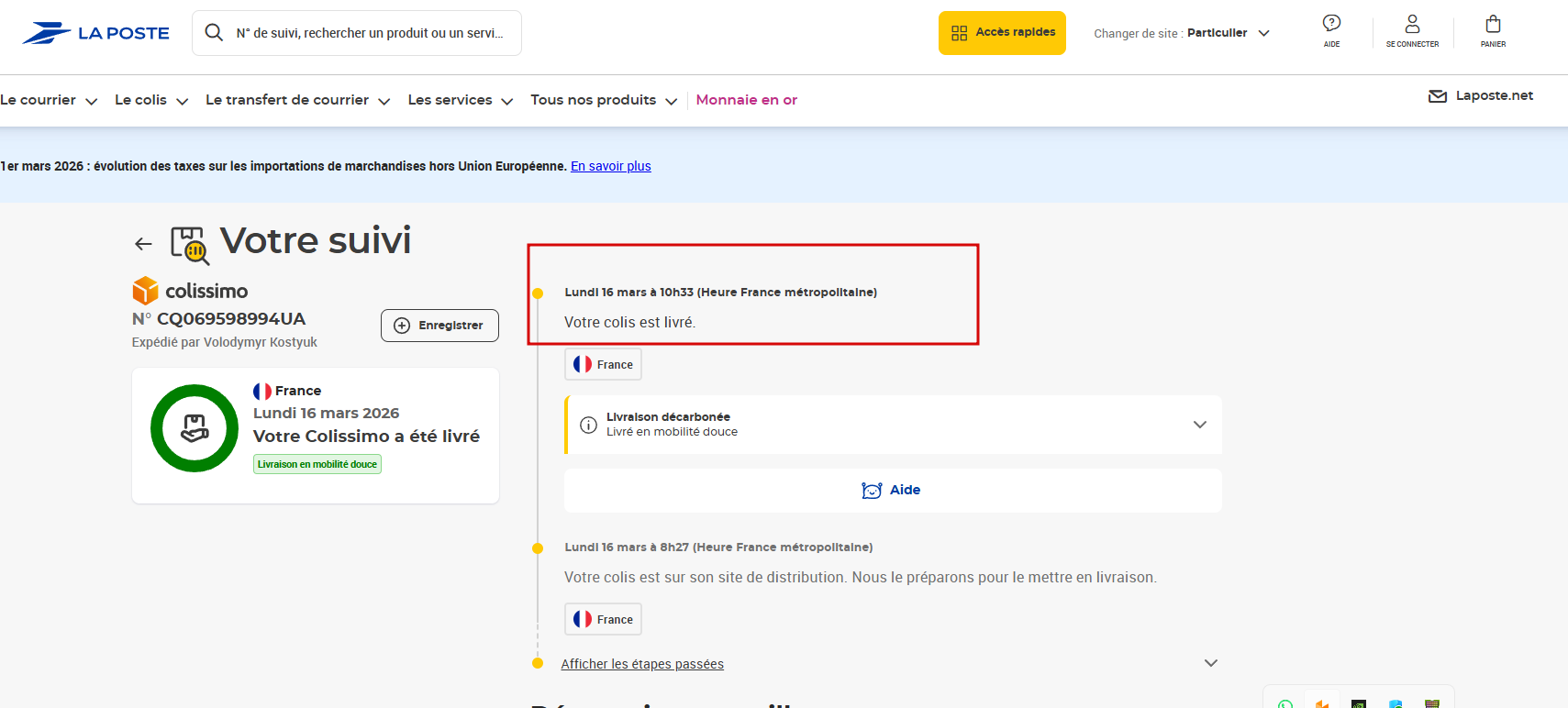The height and width of the screenshot is (708, 1568).
Task: Open the Monnaie en or link
Action: pyautogui.click(x=747, y=100)
